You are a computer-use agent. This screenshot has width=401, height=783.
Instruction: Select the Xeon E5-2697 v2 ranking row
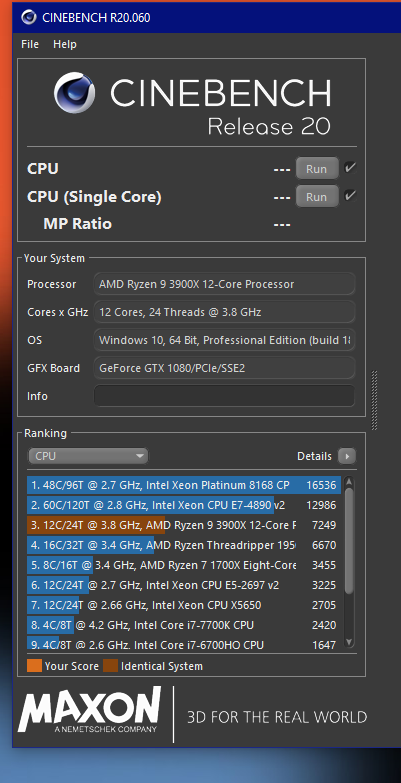tap(184, 585)
